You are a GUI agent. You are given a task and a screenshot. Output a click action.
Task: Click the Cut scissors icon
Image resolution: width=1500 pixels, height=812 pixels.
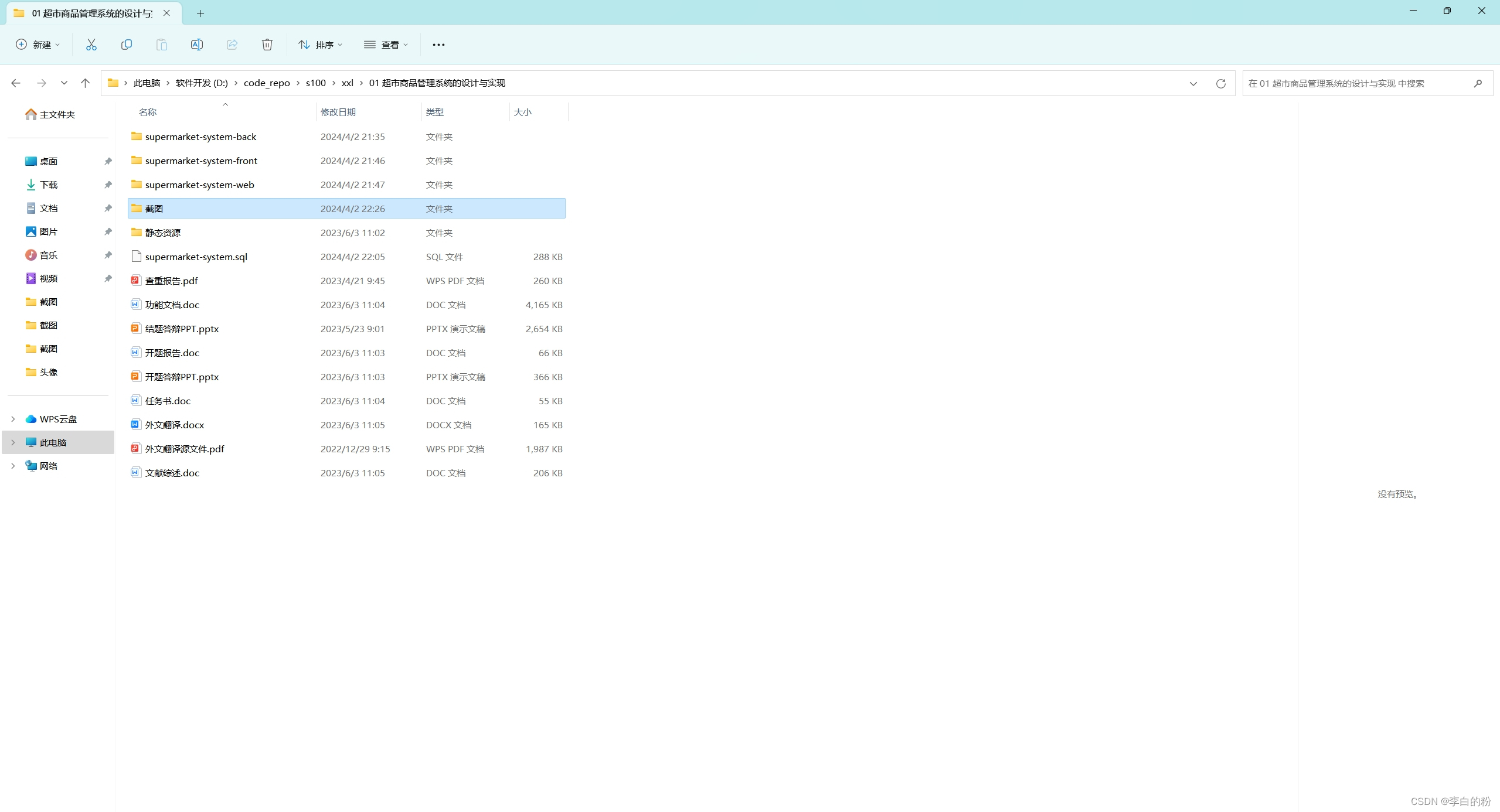(91, 45)
